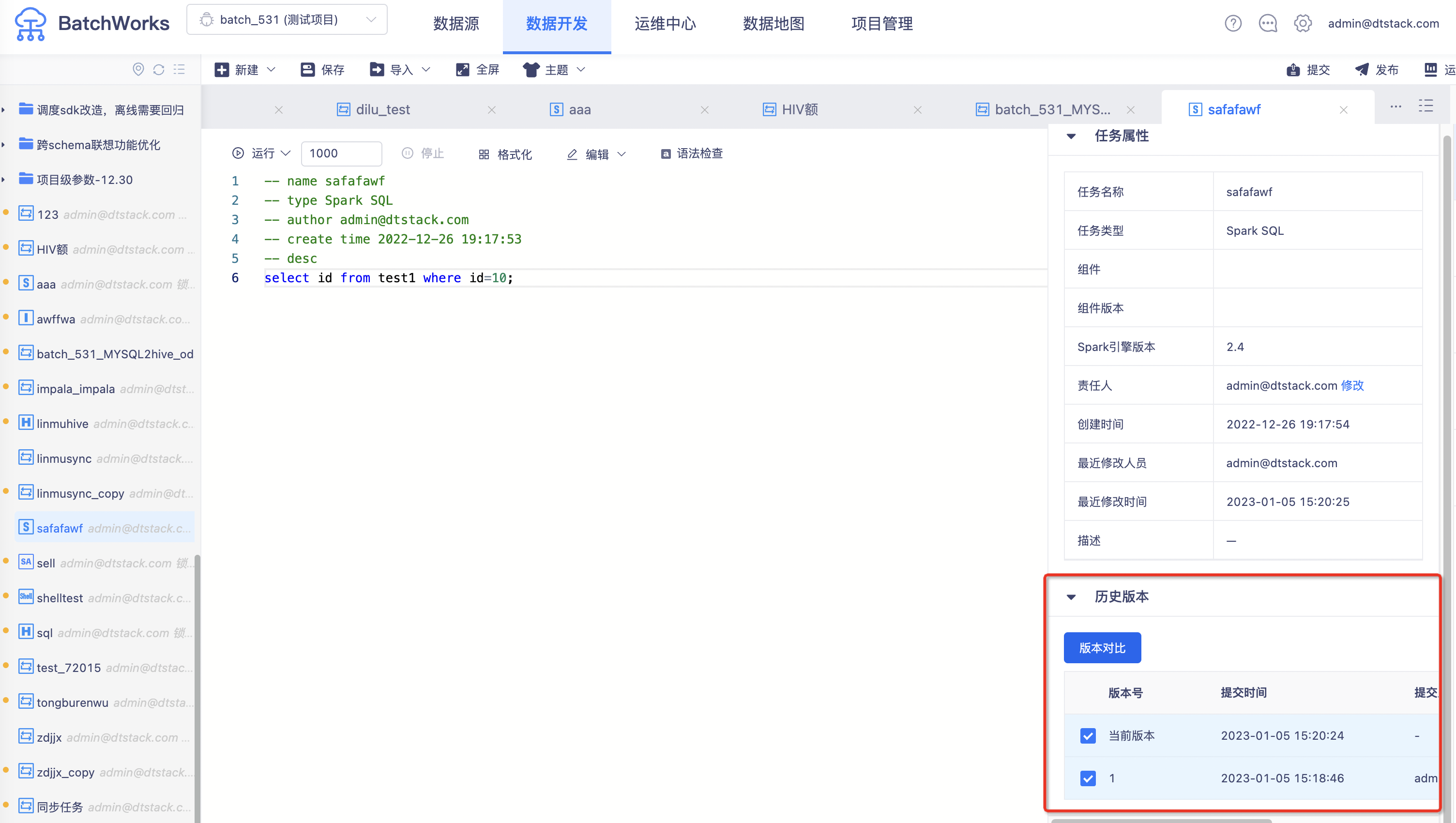1456x823 pixels.
Task: Open the sell Spark task in tree
Action: tap(106, 563)
